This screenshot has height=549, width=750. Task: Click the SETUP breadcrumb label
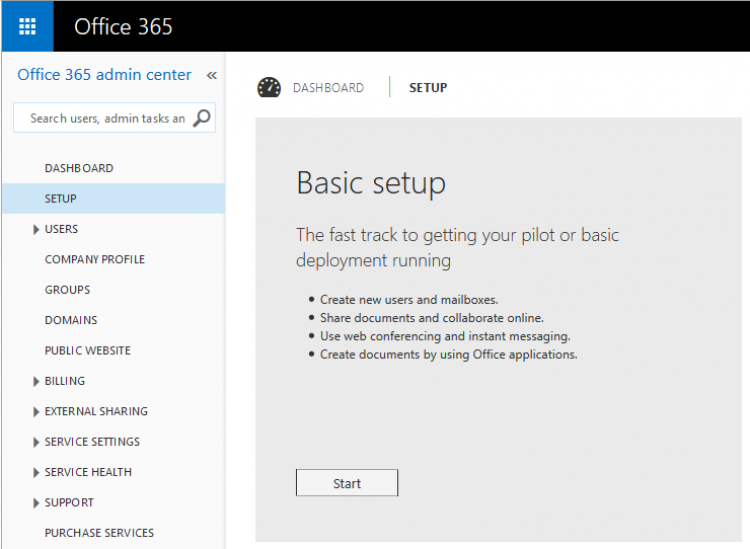tap(428, 88)
